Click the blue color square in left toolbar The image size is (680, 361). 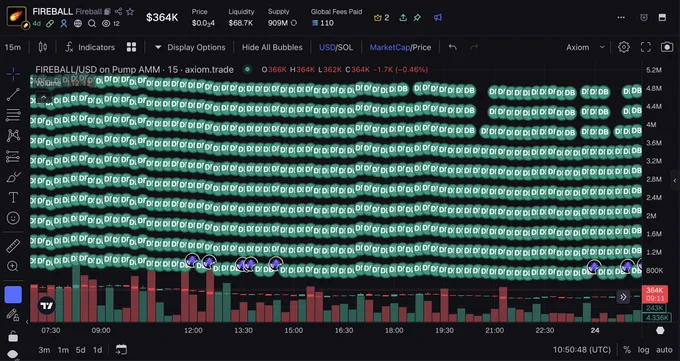pos(13,295)
